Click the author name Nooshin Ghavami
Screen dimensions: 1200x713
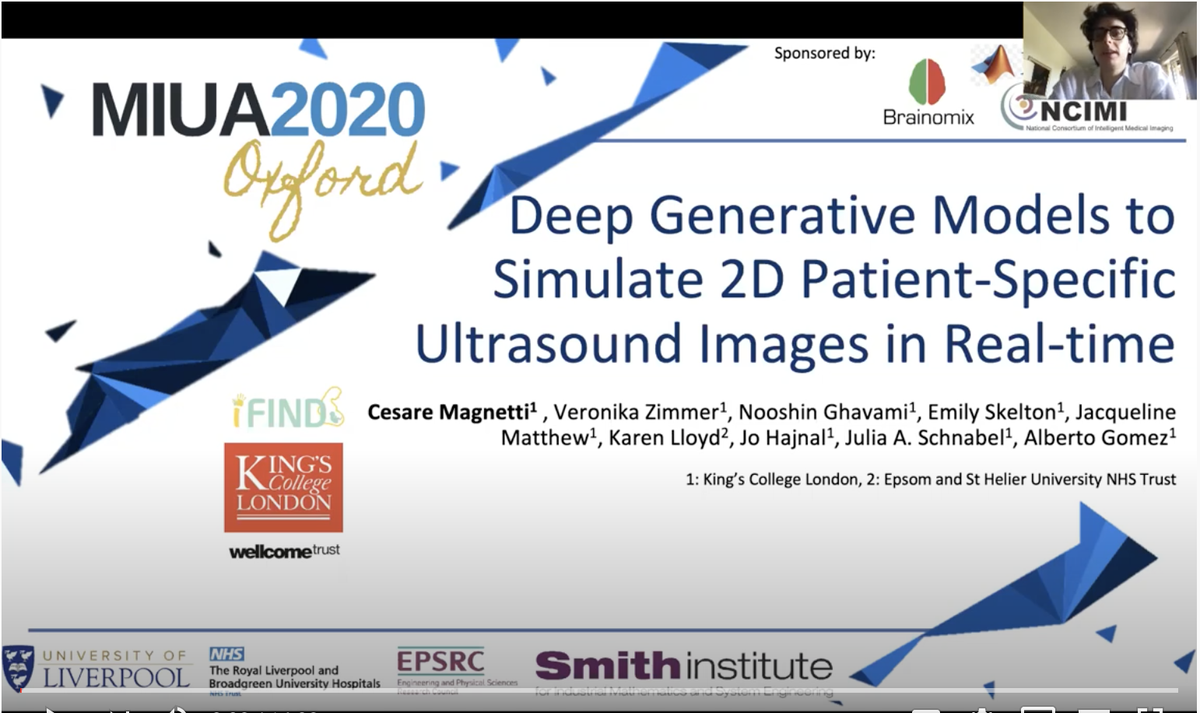point(824,411)
